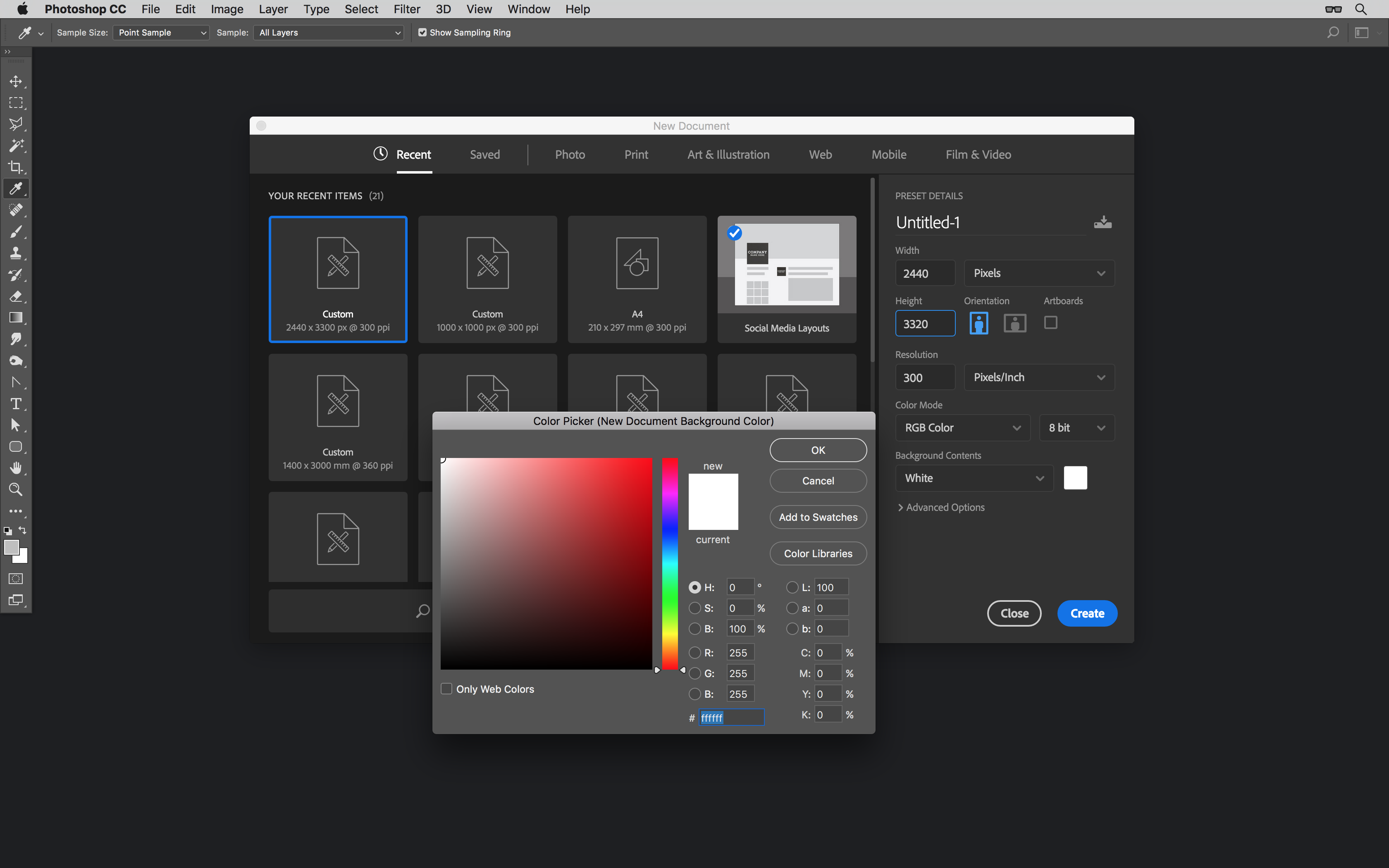Select the Brush tool
The image size is (1389, 868).
click(x=15, y=231)
